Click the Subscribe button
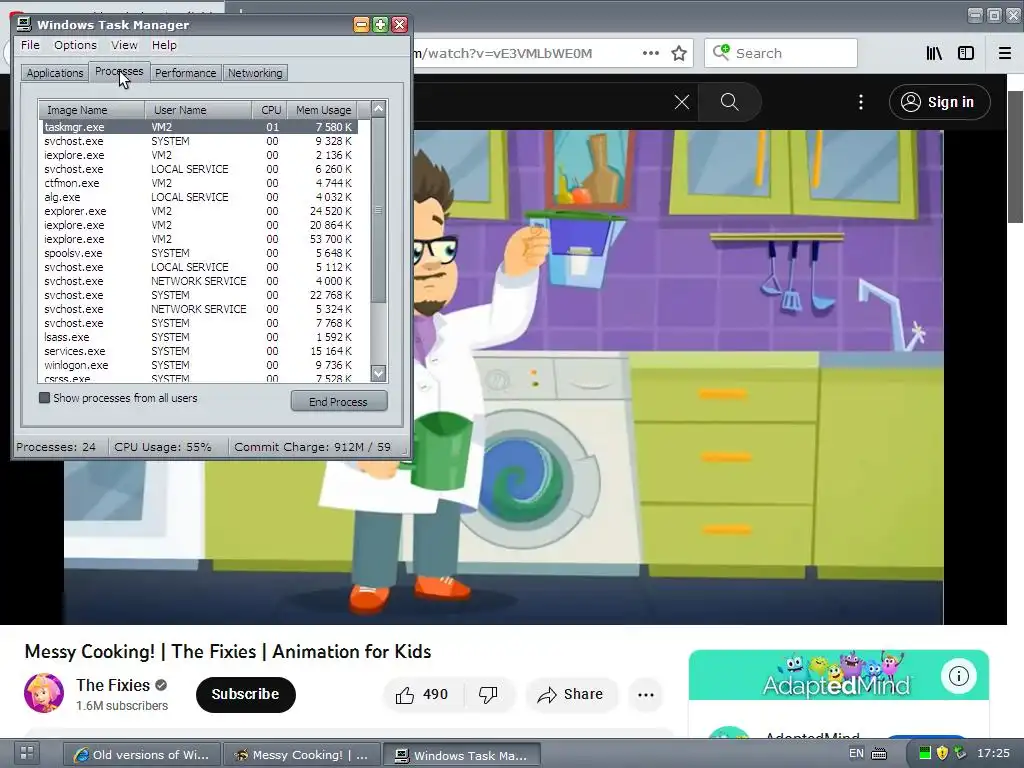 click(246, 694)
